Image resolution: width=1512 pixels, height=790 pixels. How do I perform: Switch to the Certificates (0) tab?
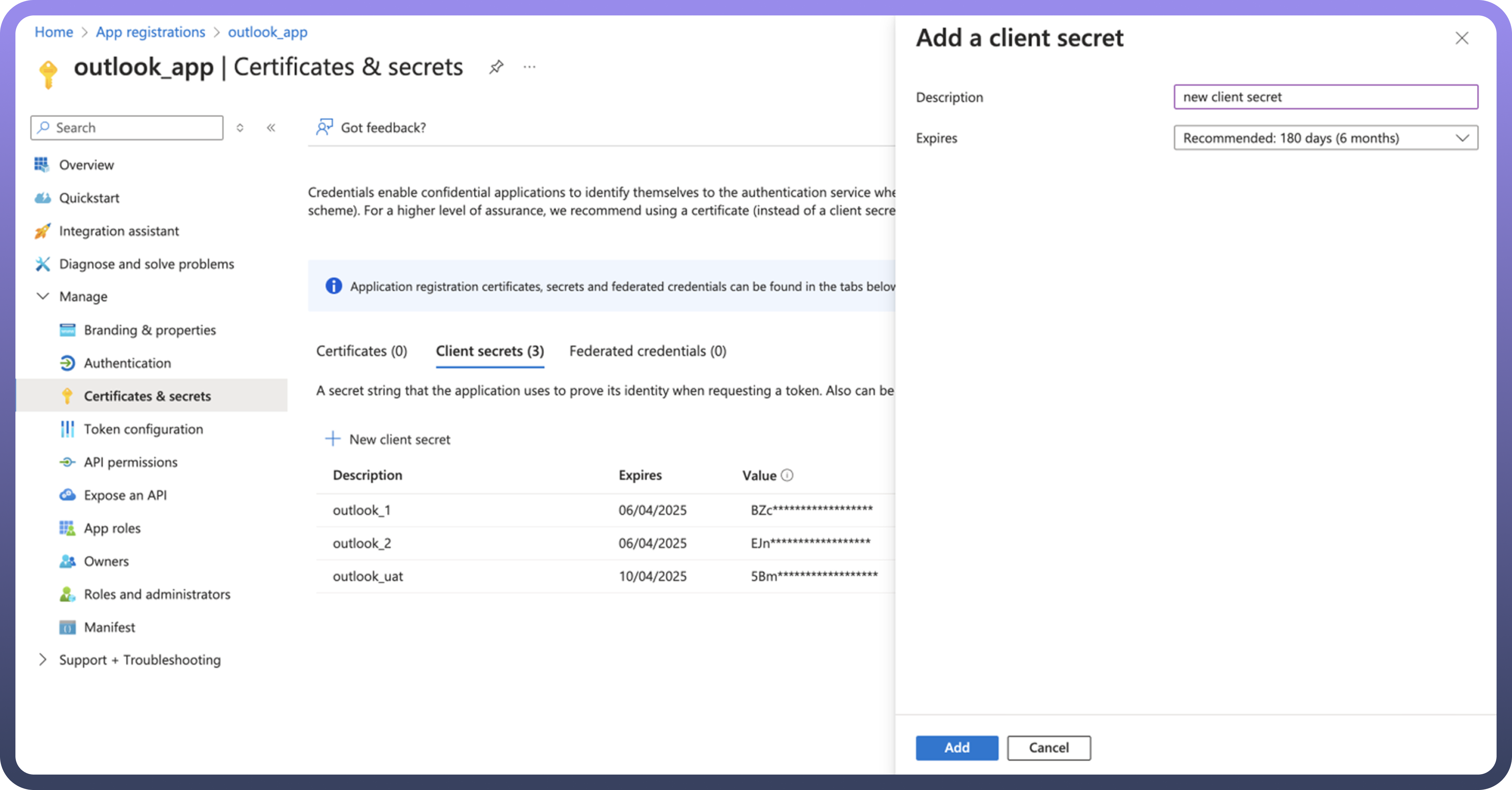pos(361,351)
